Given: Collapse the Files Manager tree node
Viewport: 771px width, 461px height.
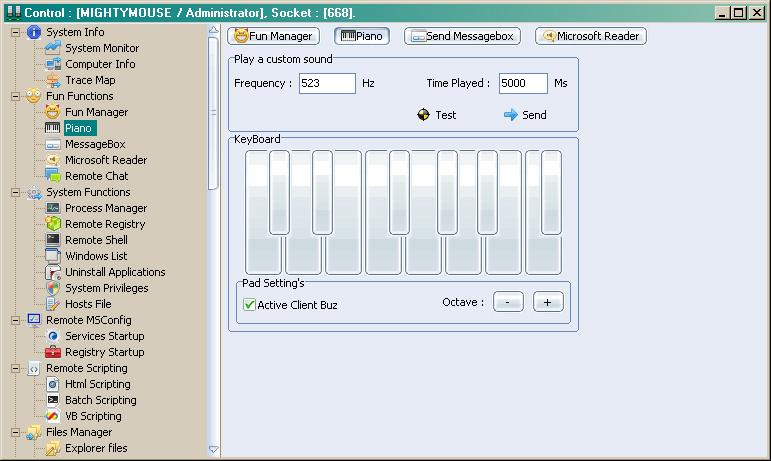Looking at the screenshot, I should (15, 432).
